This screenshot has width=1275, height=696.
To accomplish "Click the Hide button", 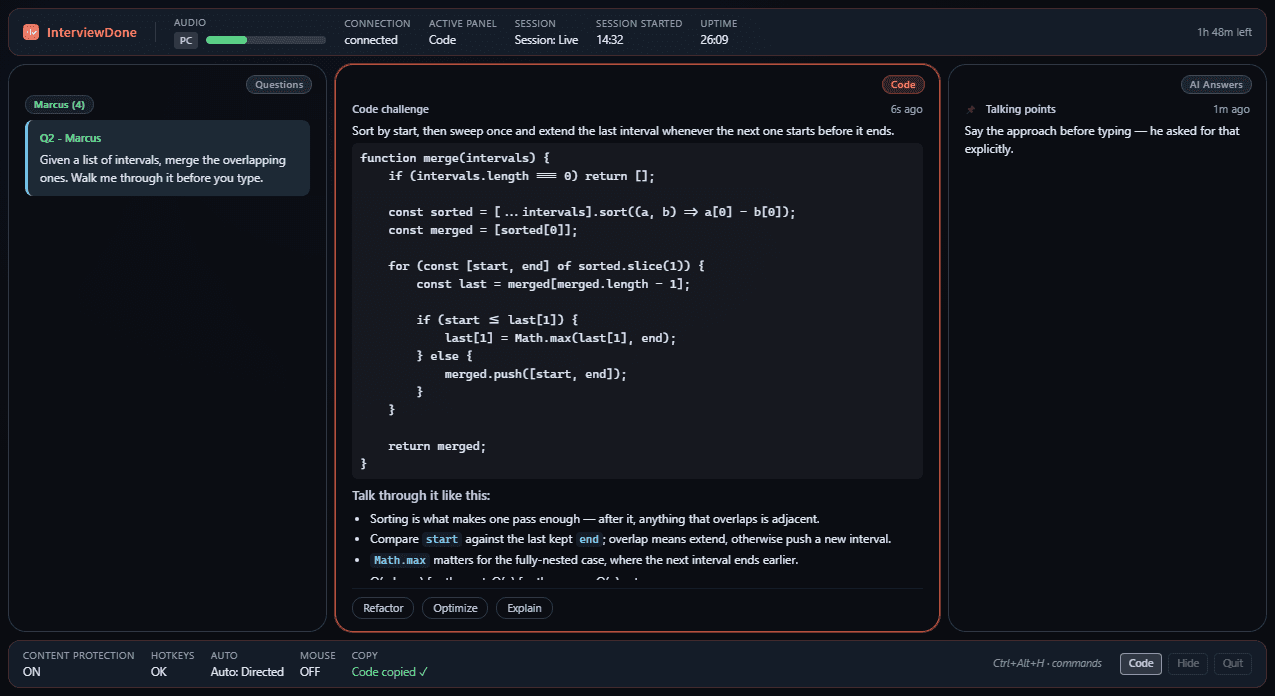I will (x=1188, y=663).
